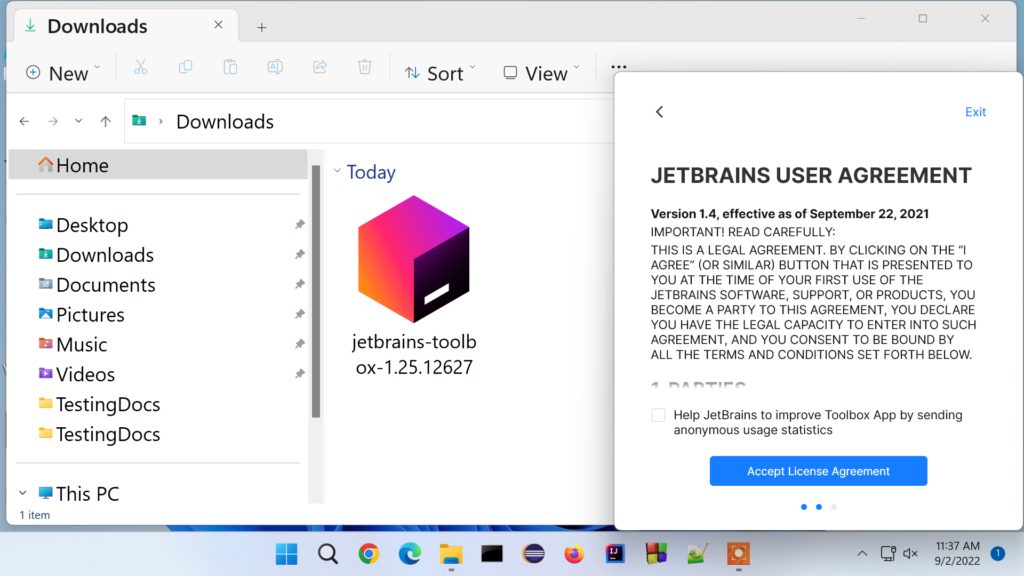The width and height of the screenshot is (1024, 576).
Task: Copy the file with the Copy toolbar icon
Action: coord(185,67)
